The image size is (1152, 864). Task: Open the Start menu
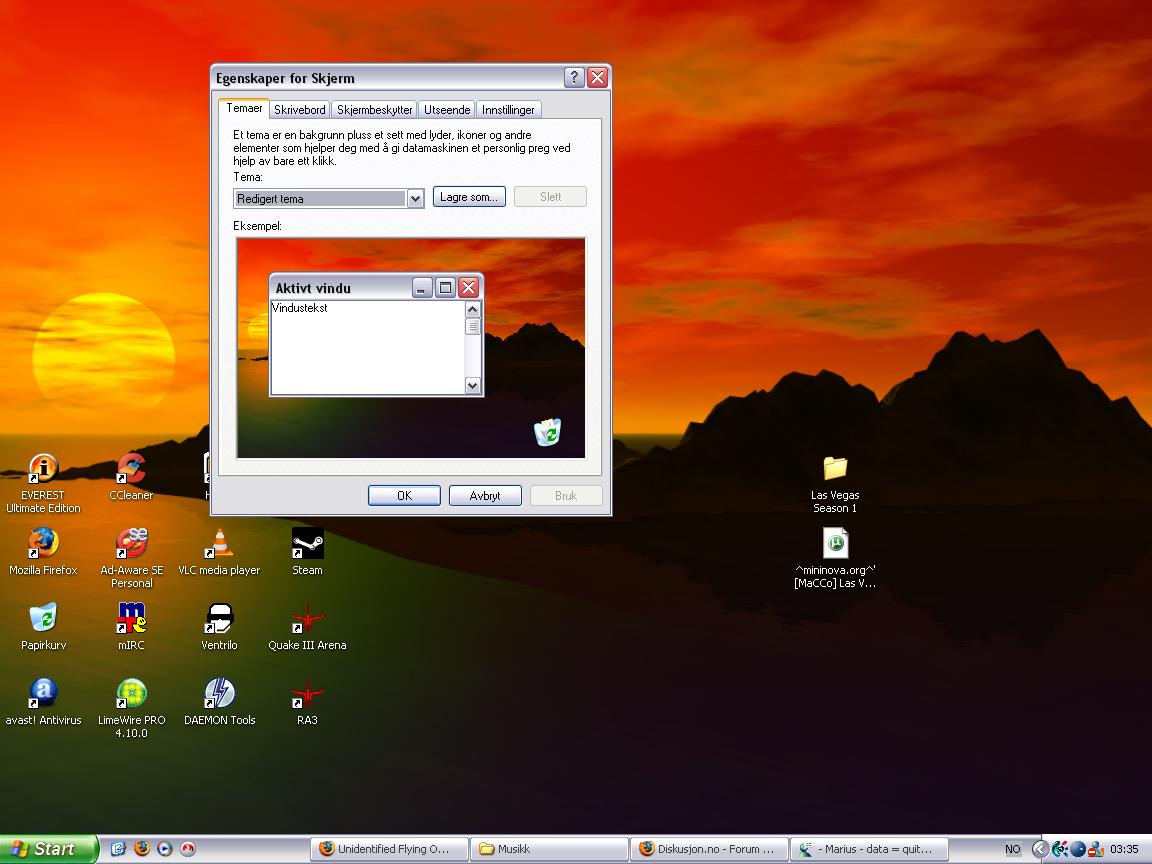[47, 849]
